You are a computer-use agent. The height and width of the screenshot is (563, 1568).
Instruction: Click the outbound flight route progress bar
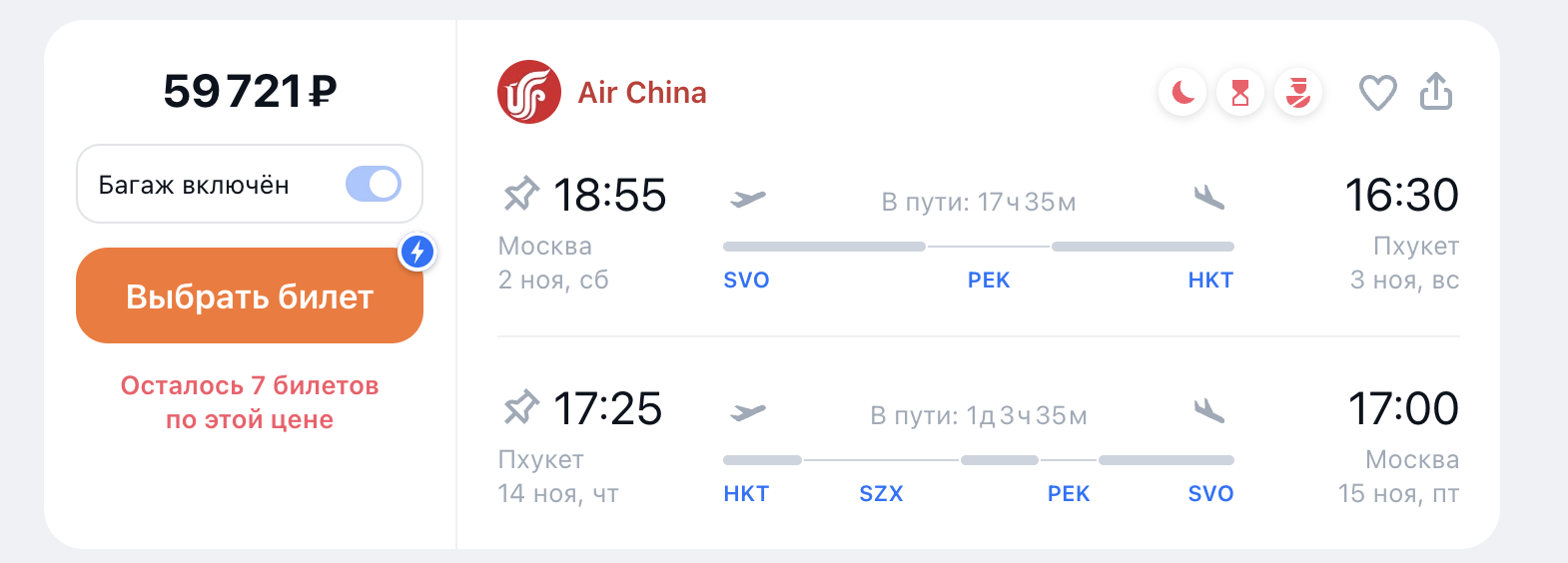click(978, 247)
